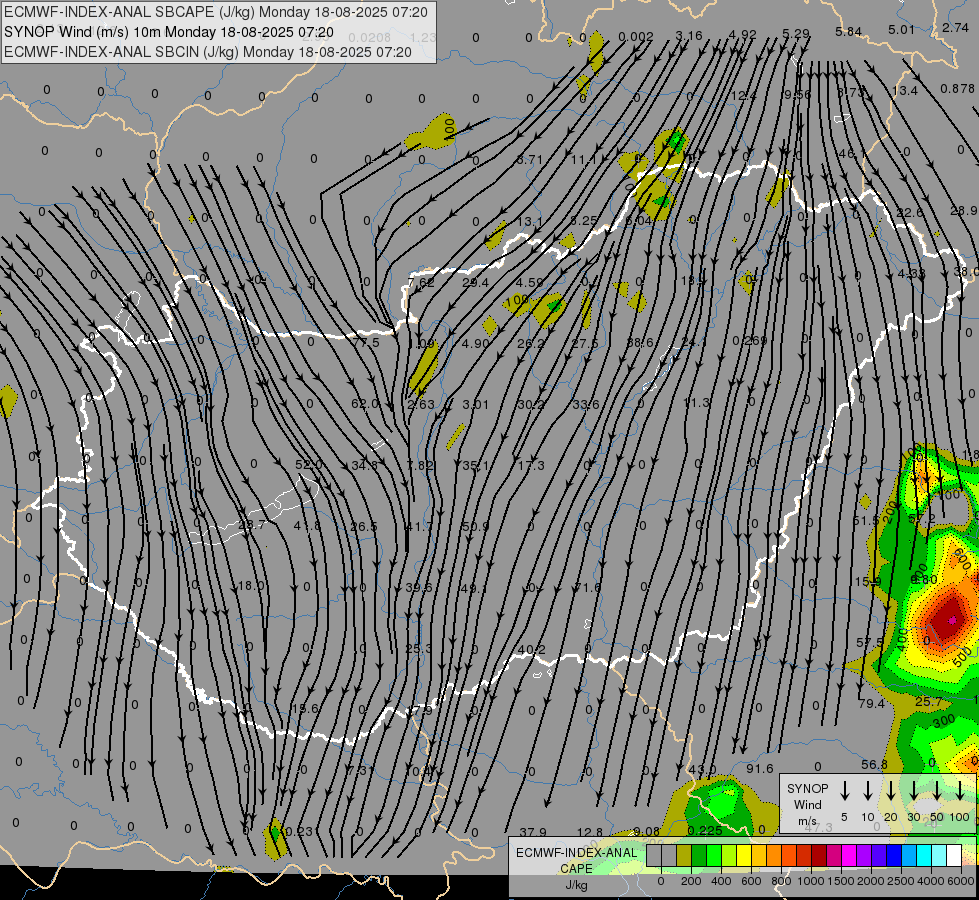Screen dimensions: 979x900
Task: Click the 0.878 value at the right edge
Action: coord(958,89)
